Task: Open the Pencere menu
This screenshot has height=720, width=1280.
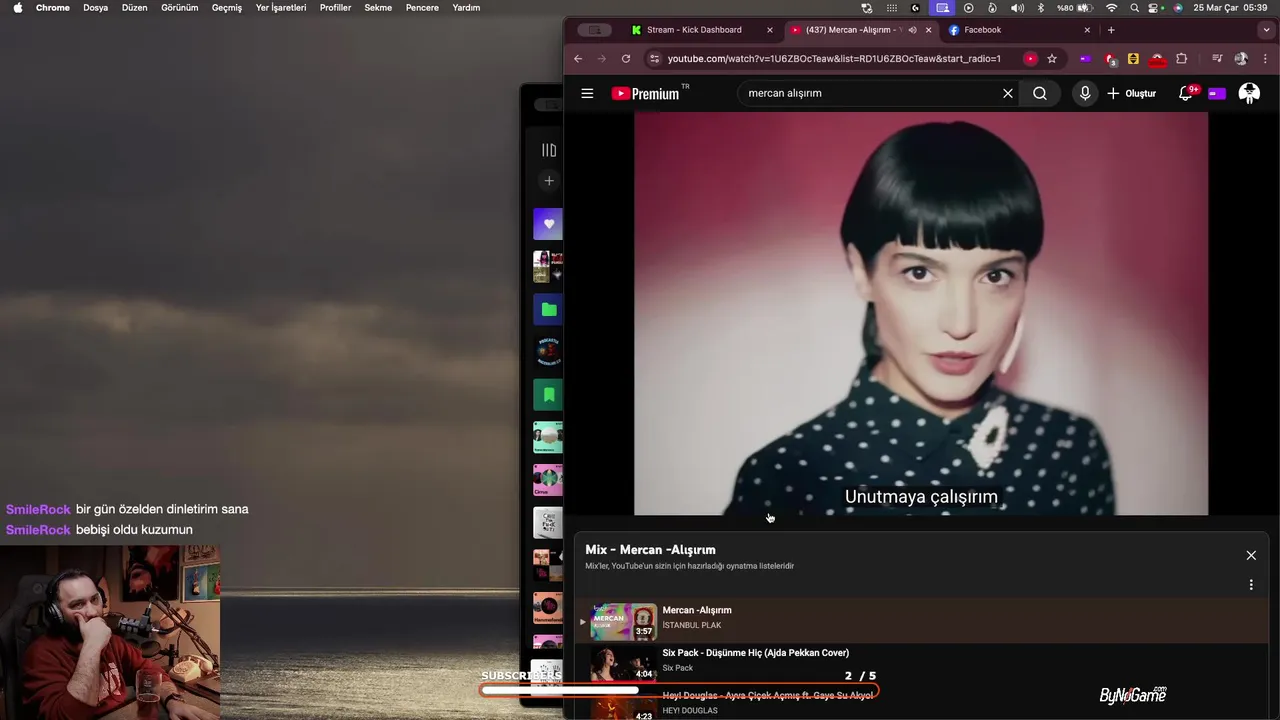Action: pos(422,7)
